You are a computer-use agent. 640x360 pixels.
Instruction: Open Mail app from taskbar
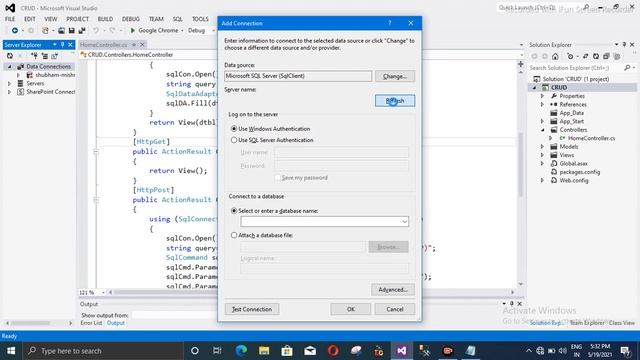coord(310,351)
